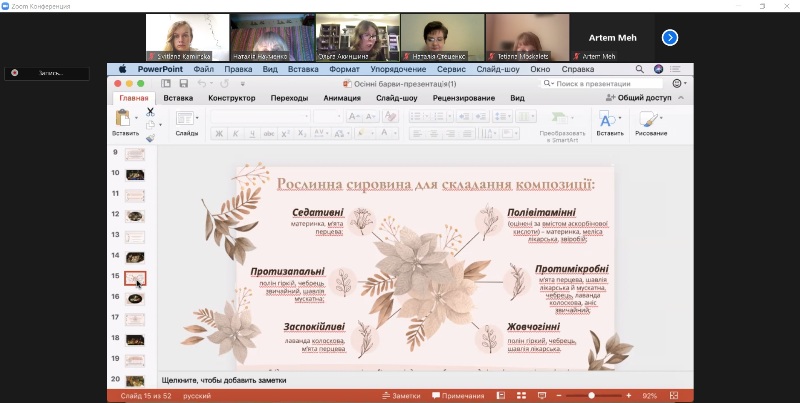The width and height of the screenshot is (800, 403).
Task: Click the Paste clipboard icon
Action: [x=125, y=120]
